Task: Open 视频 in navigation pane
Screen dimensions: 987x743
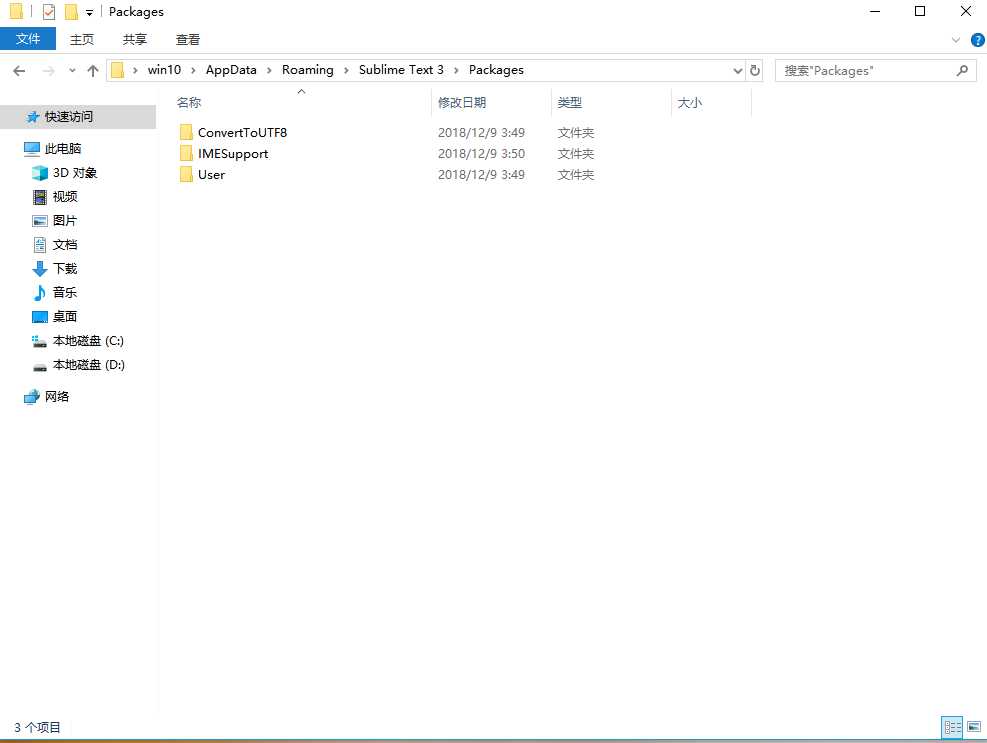Action: (65, 196)
